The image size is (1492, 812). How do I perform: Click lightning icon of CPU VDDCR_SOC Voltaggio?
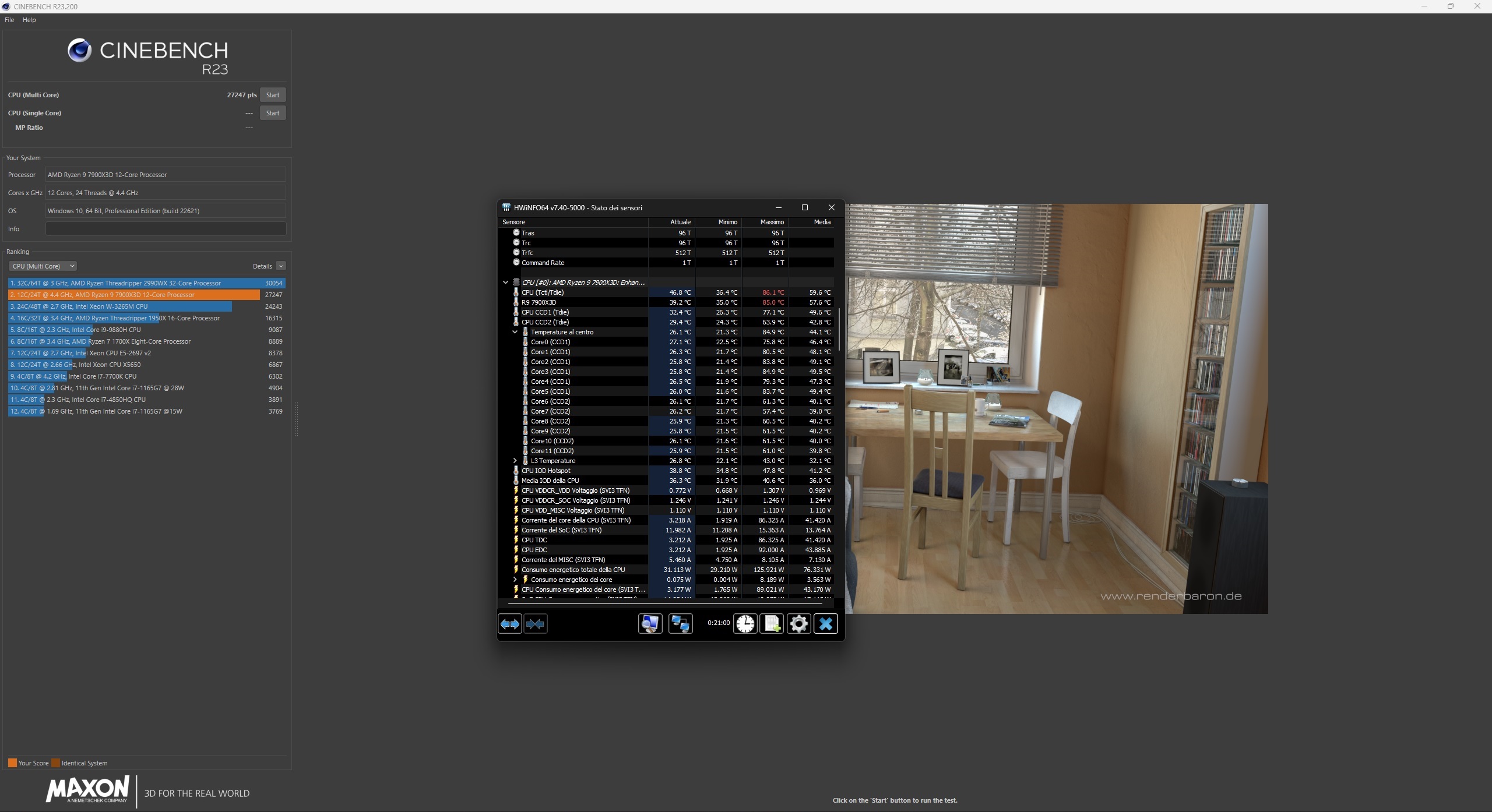[516, 500]
